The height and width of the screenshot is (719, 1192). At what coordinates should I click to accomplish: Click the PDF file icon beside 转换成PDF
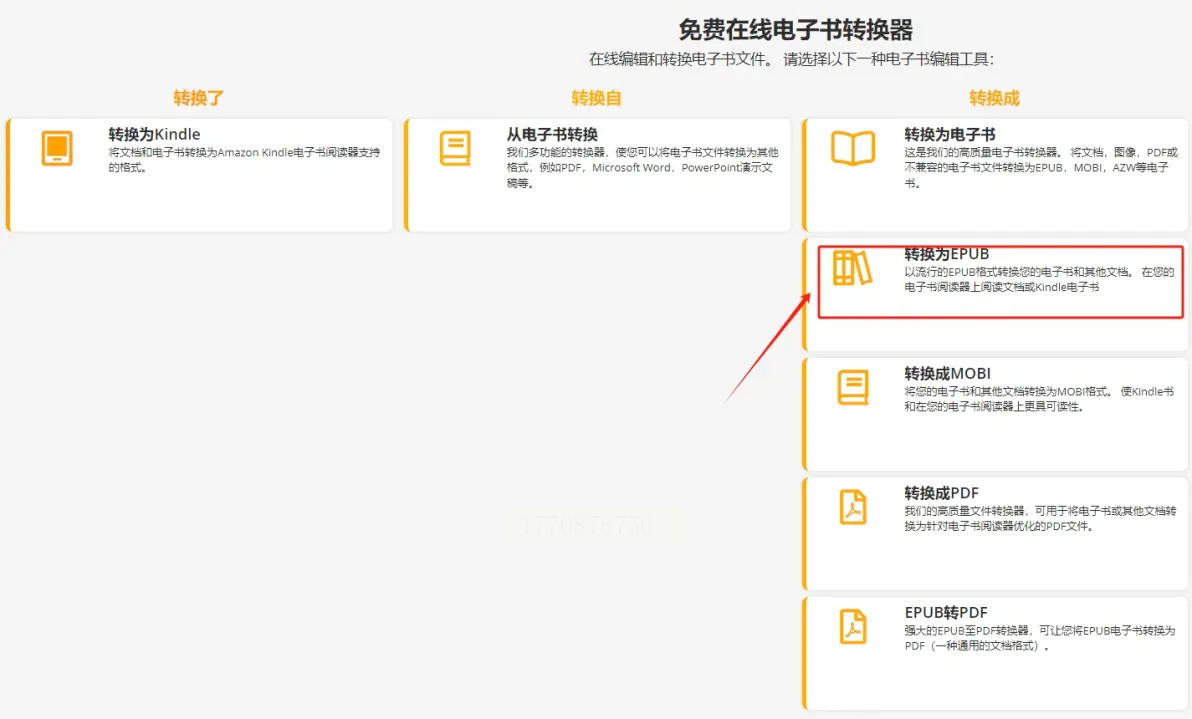pos(853,507)
